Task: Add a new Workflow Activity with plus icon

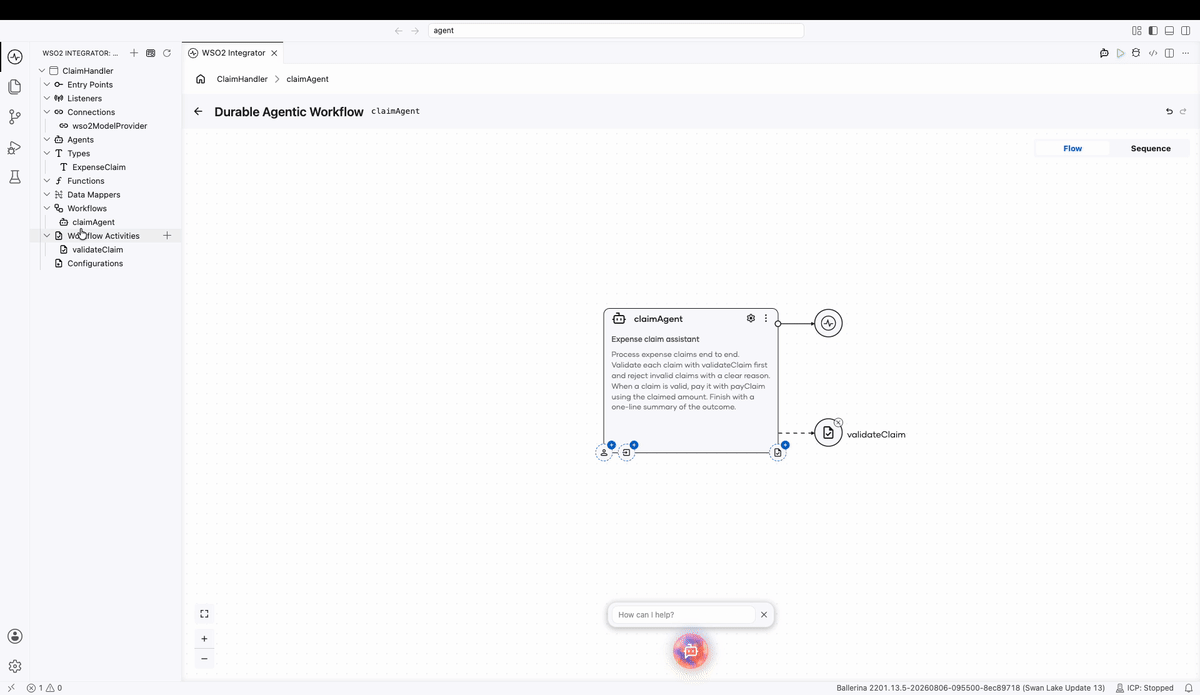Action: coord(167,236)
